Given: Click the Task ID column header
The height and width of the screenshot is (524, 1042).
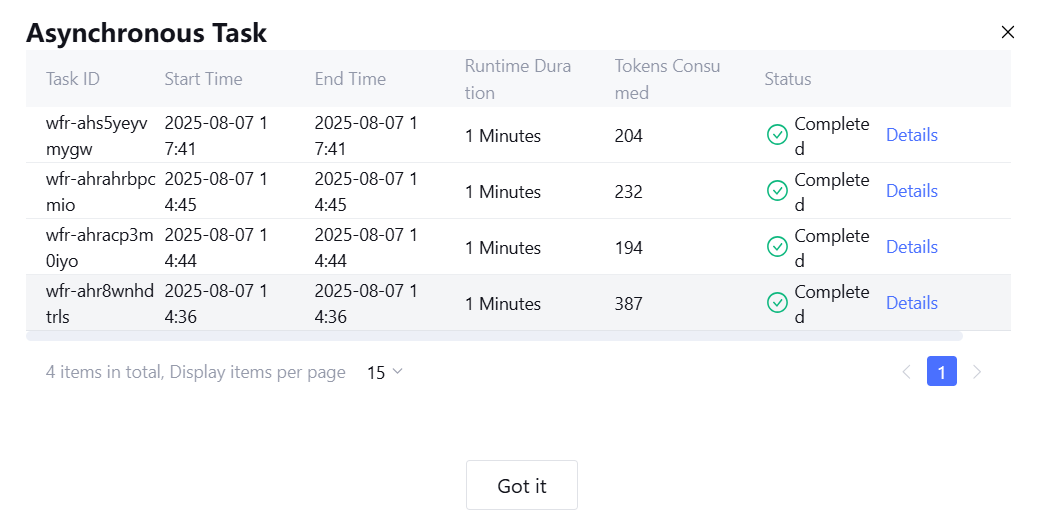Looking at the screenshot, I should pyautogui.click(x=73, y=79).
